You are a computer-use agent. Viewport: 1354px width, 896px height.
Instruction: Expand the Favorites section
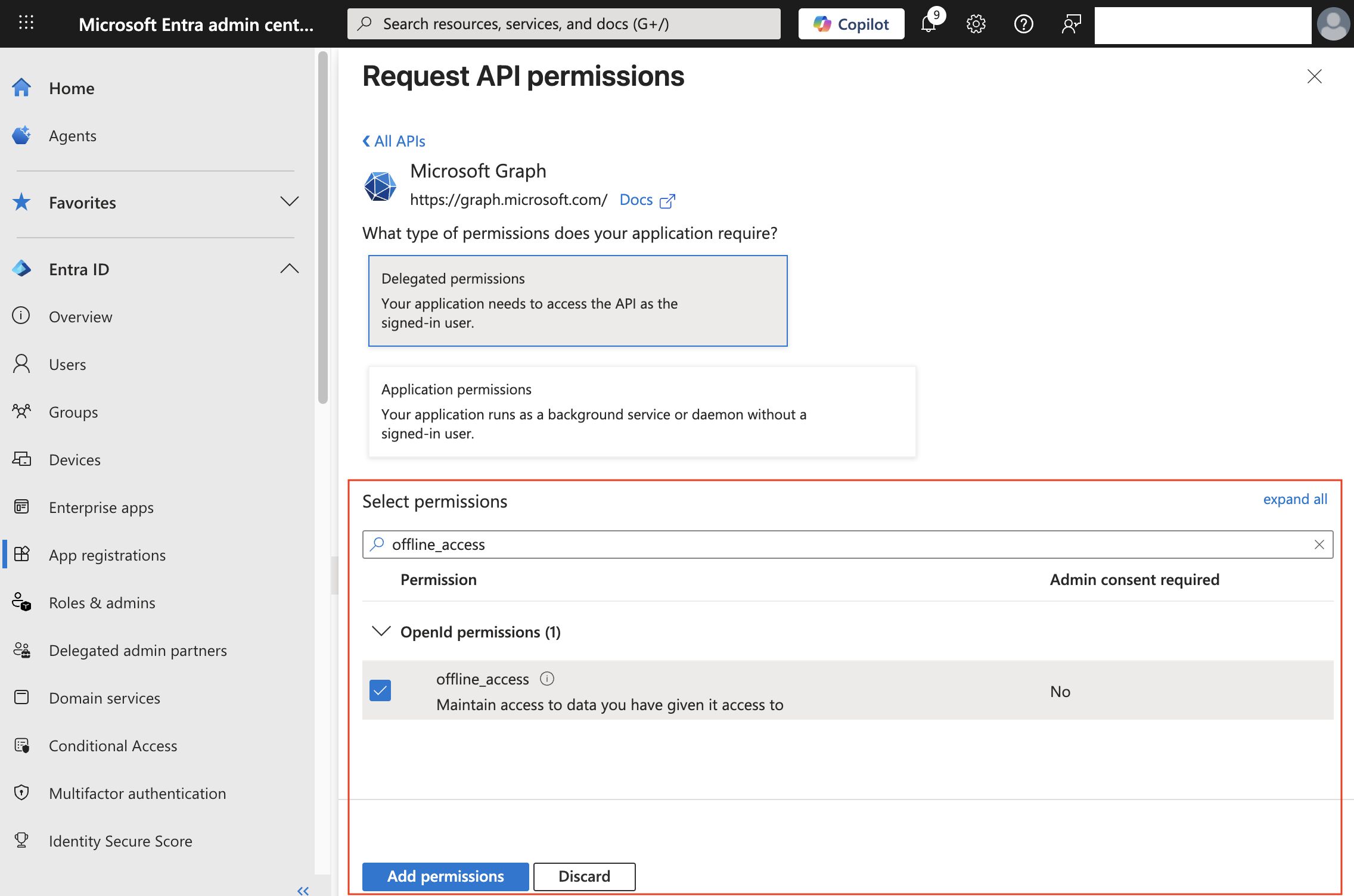[290, 202]
